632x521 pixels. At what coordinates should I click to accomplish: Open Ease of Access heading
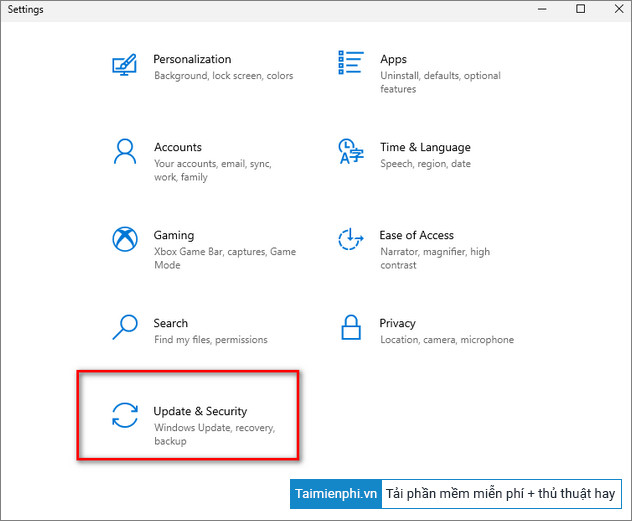[x=416, y=235]
